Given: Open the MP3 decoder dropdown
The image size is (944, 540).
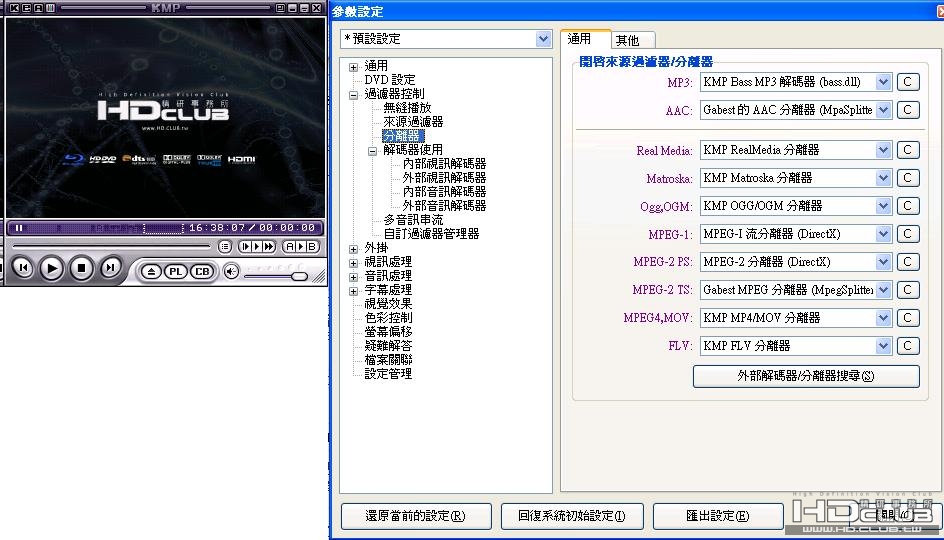Looking at the screenshot, I should pyautogui.click(x=883, y=82).
